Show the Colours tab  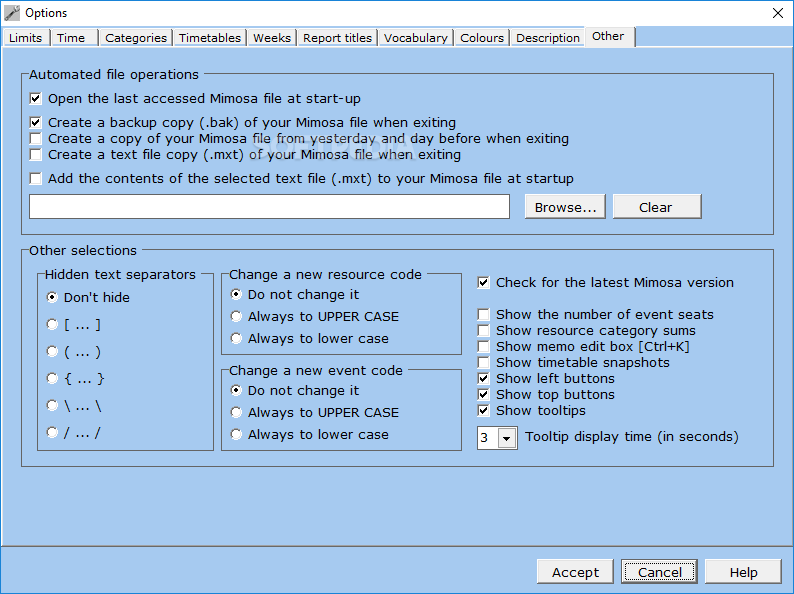(482, 38)
